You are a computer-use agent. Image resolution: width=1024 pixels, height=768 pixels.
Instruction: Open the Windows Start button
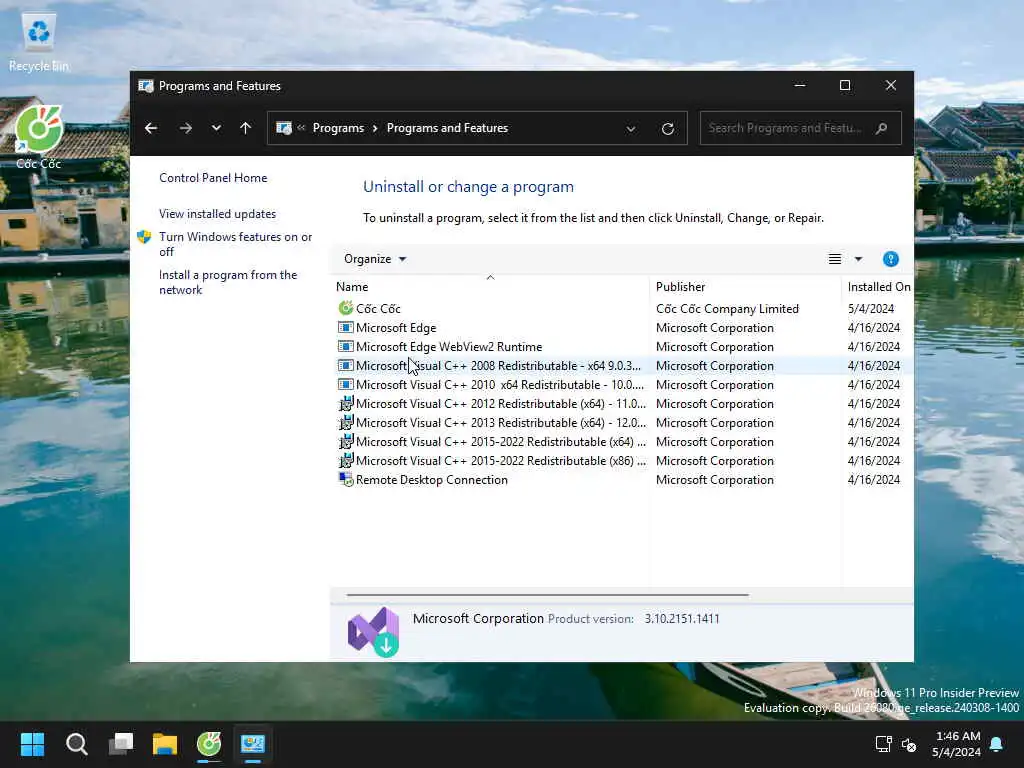(32, 744)
